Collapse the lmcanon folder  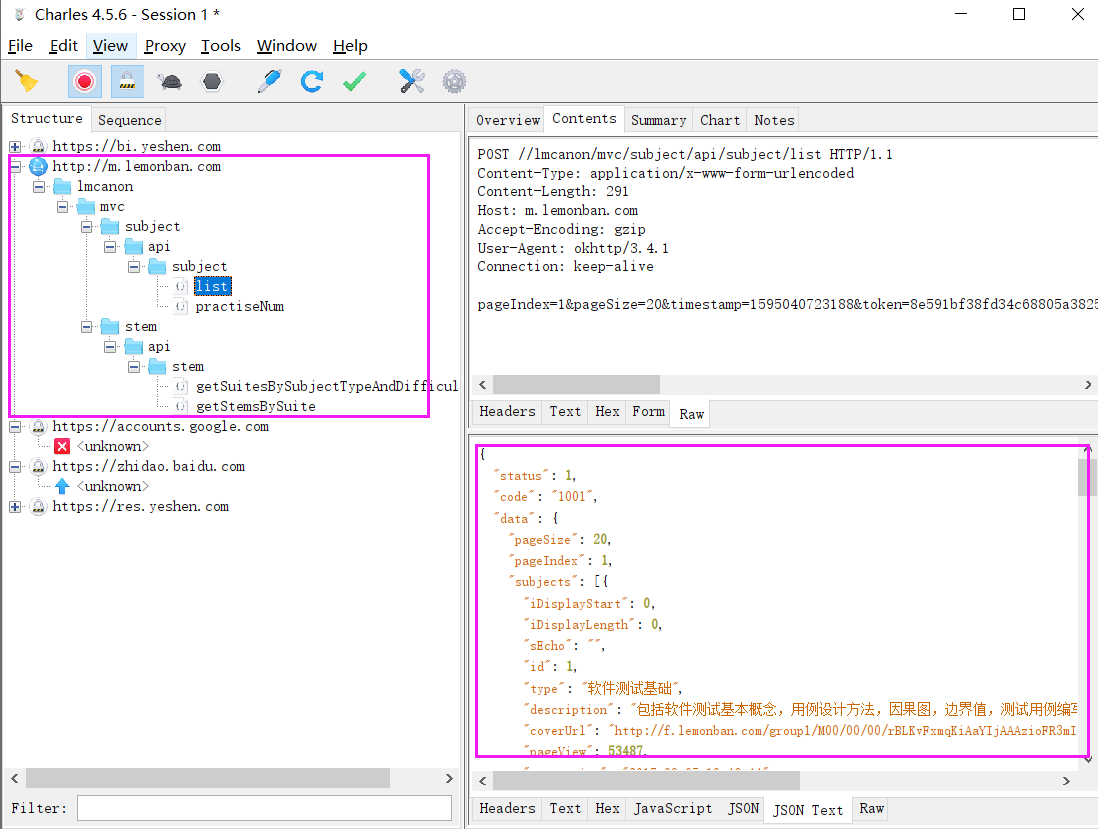39,187
